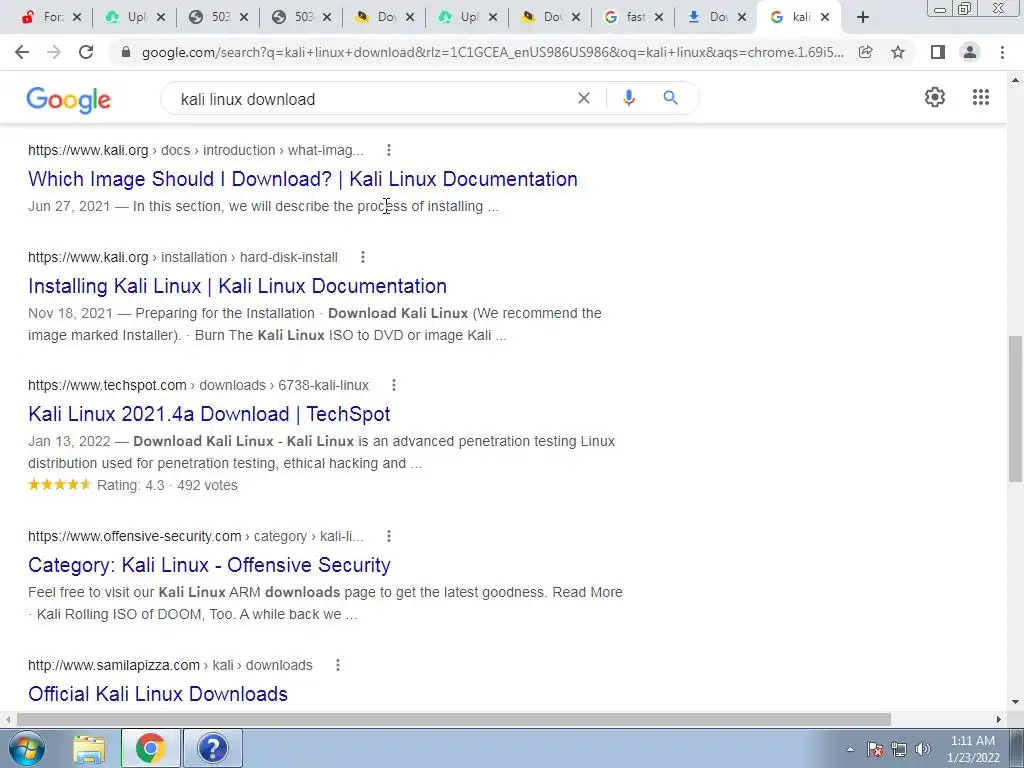
Task: Open options for offensive-security.com result
Action: coord(389,536)
